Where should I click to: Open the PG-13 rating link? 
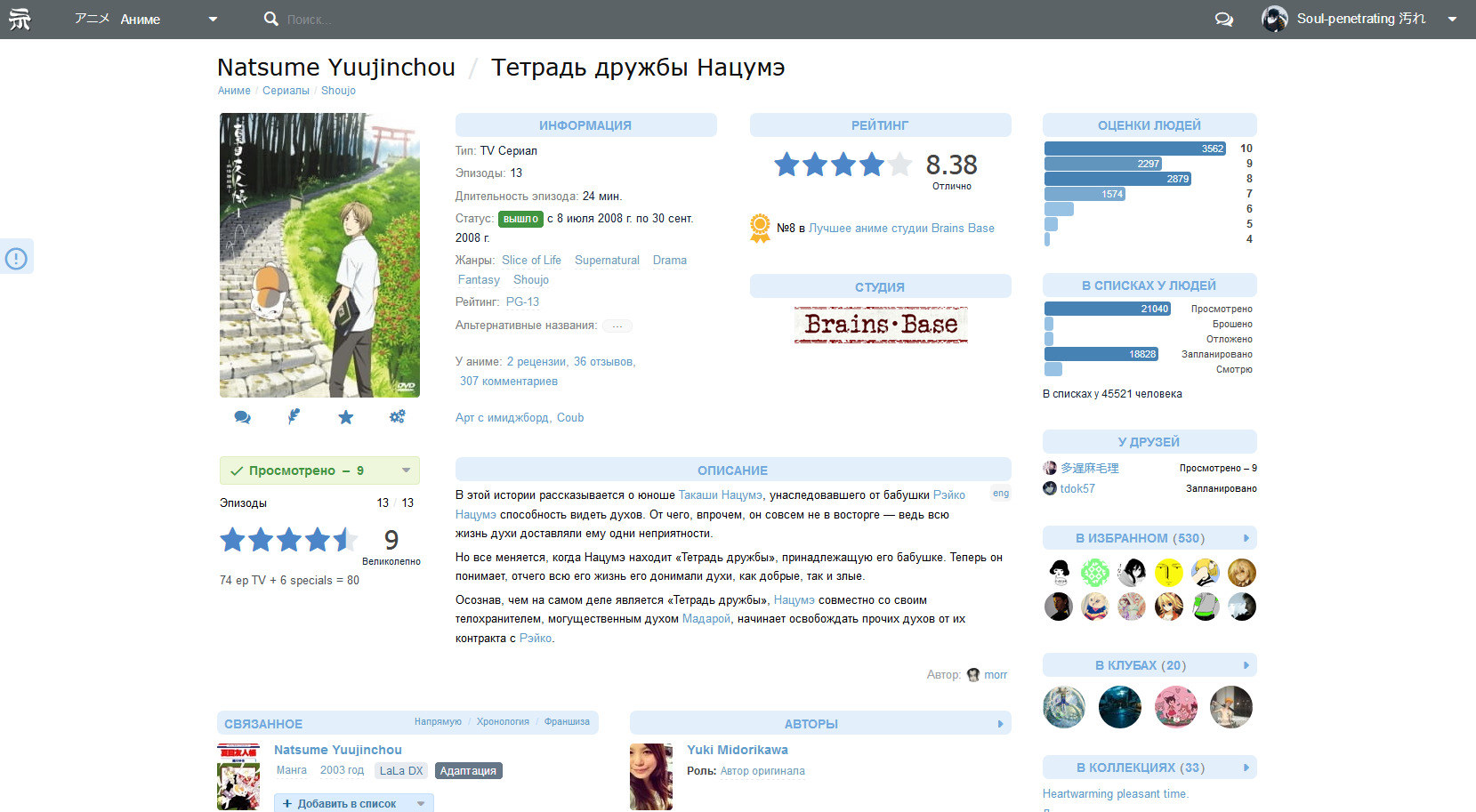coord(522,302)
